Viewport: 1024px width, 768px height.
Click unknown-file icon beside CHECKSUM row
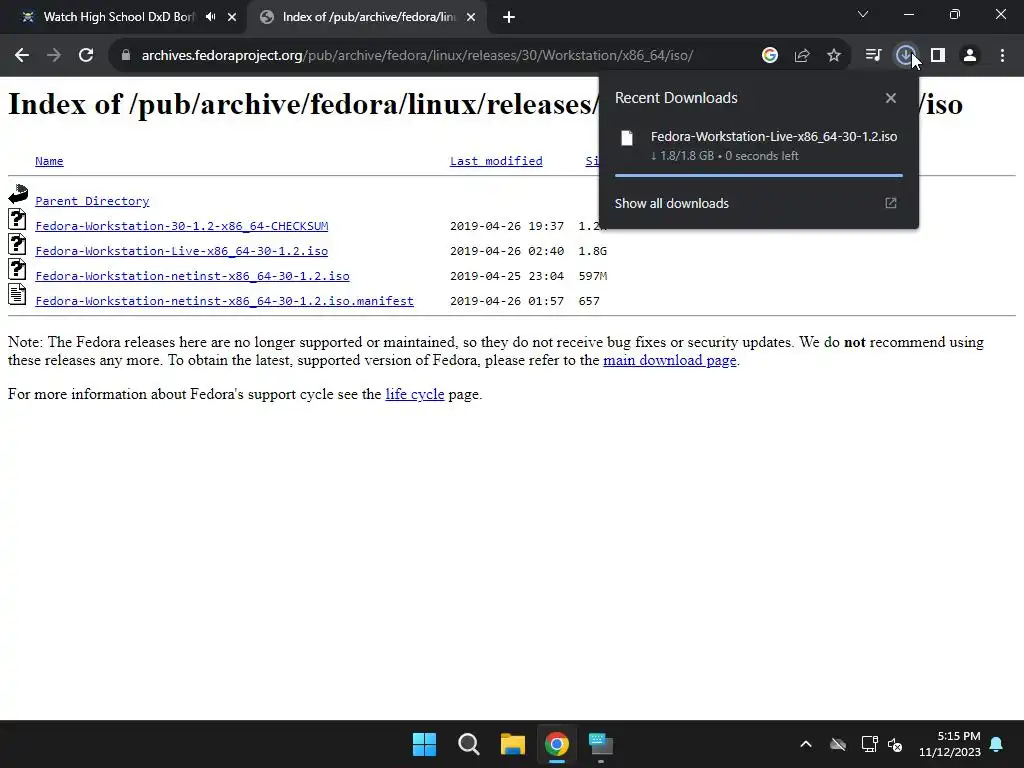pyautogui.click(x=18, y=219)
